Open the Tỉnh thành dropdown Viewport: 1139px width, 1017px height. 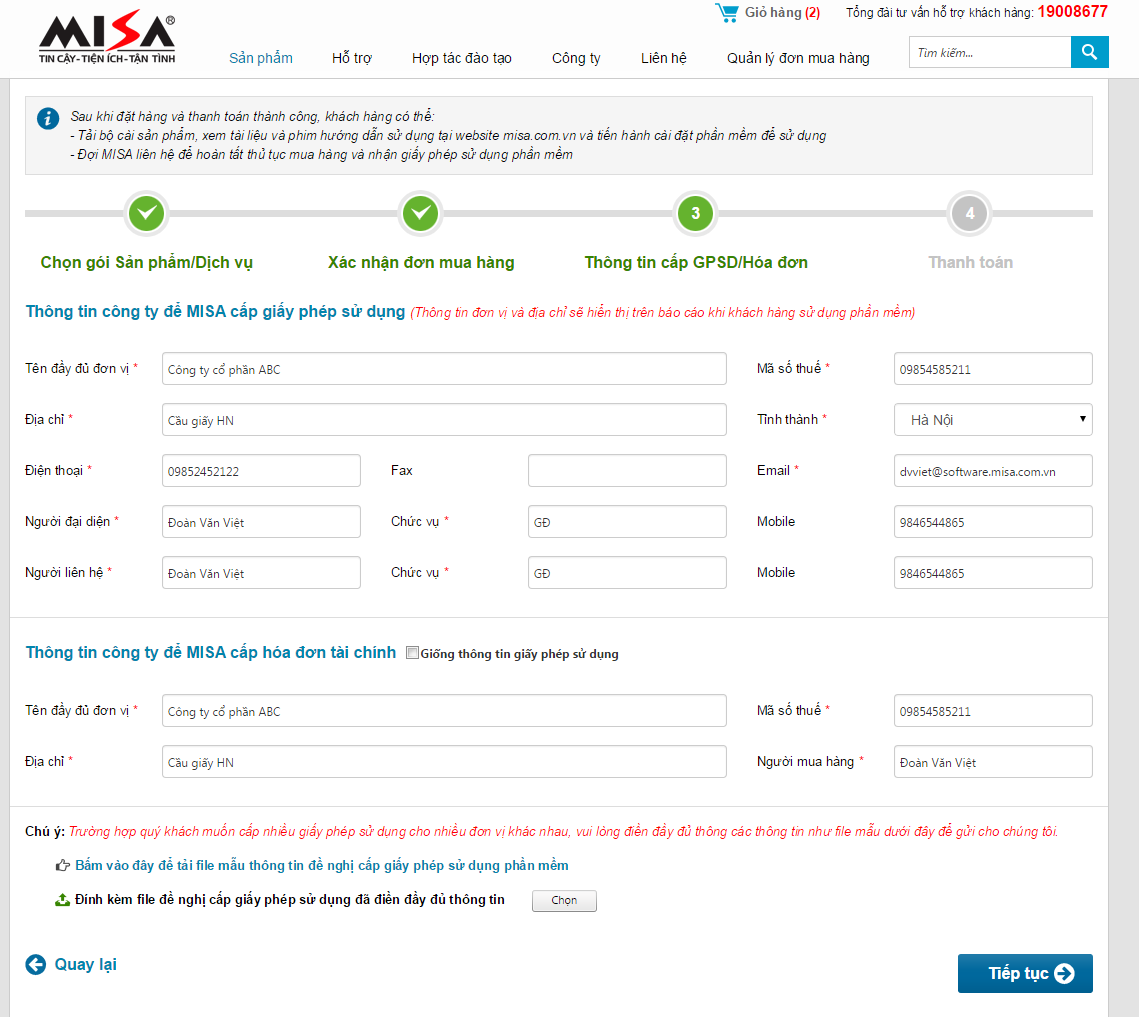tap(992, 420)
